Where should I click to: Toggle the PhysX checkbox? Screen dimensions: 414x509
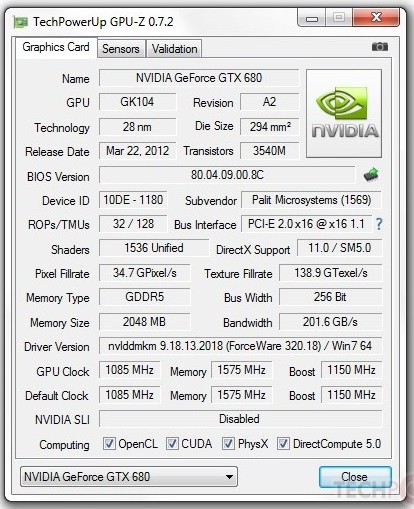pos(228,444)
